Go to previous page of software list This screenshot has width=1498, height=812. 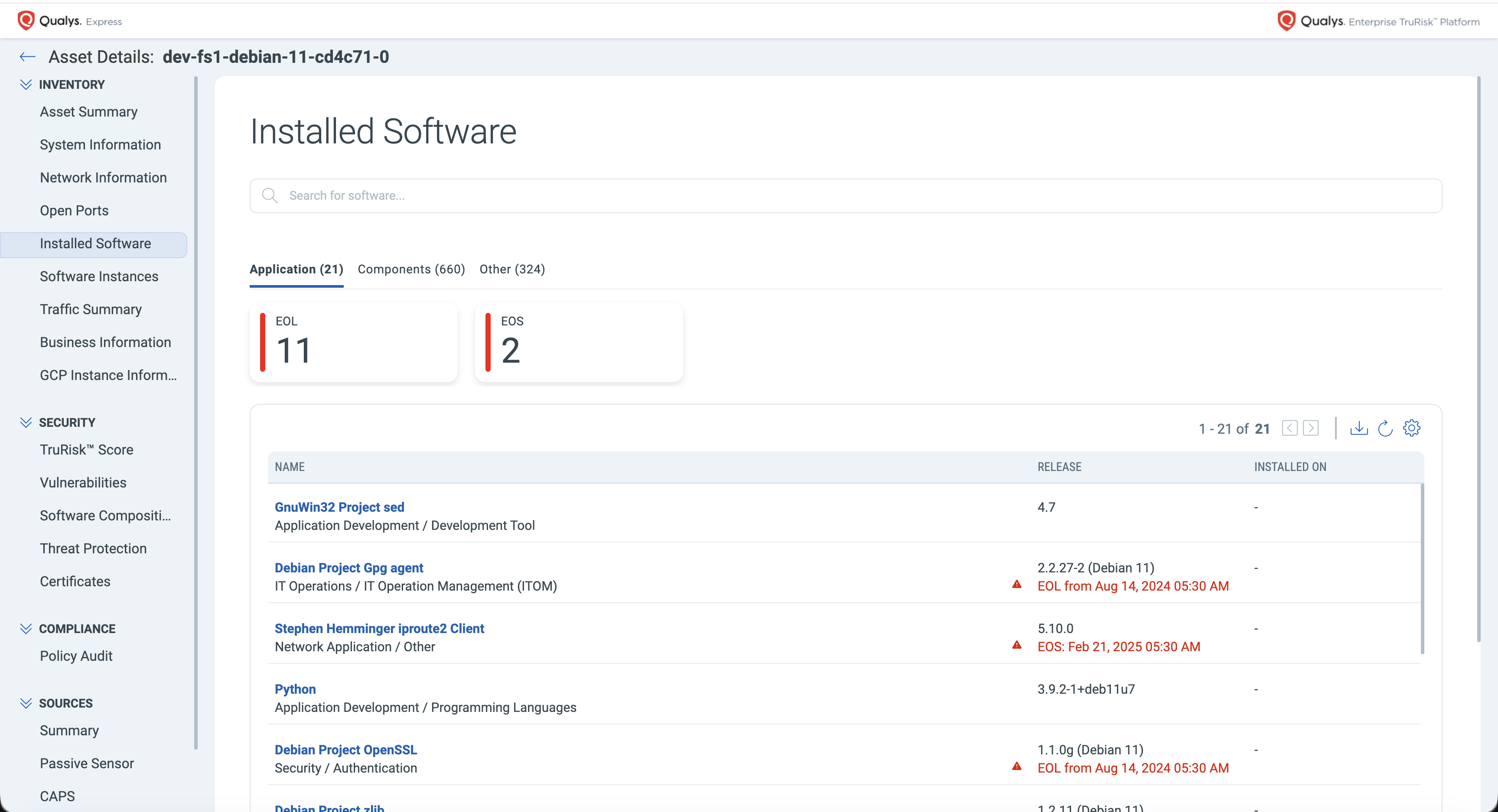click(x=1290, y=429)
